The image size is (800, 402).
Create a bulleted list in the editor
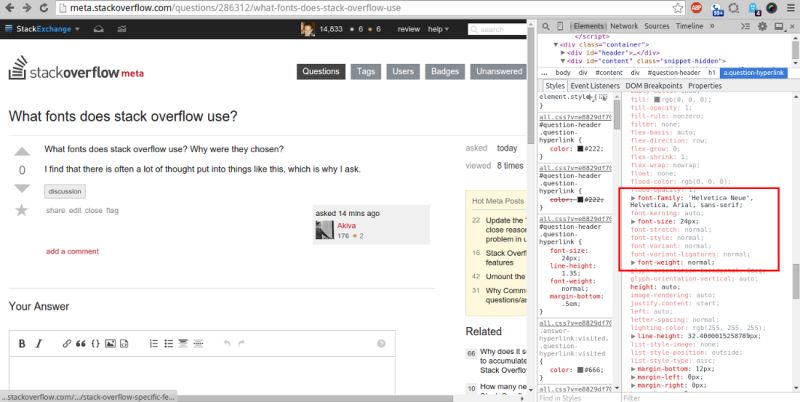(x=168, y=343)
